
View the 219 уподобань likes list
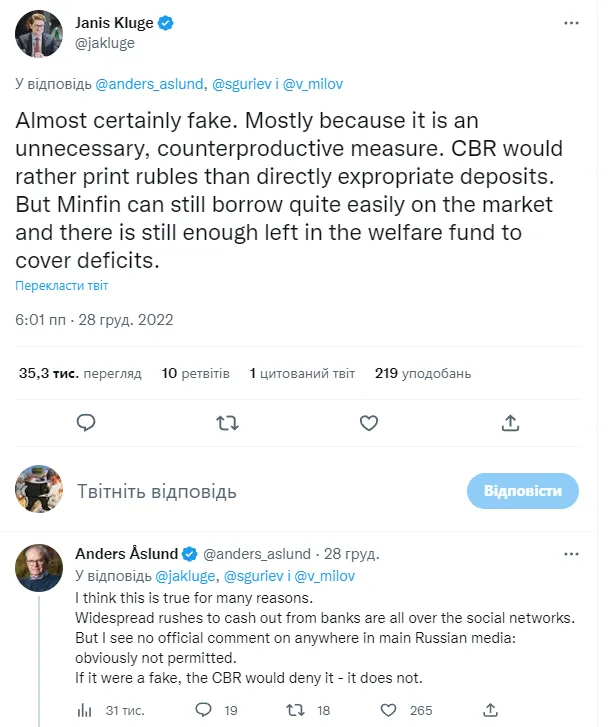tap(422, 373)
